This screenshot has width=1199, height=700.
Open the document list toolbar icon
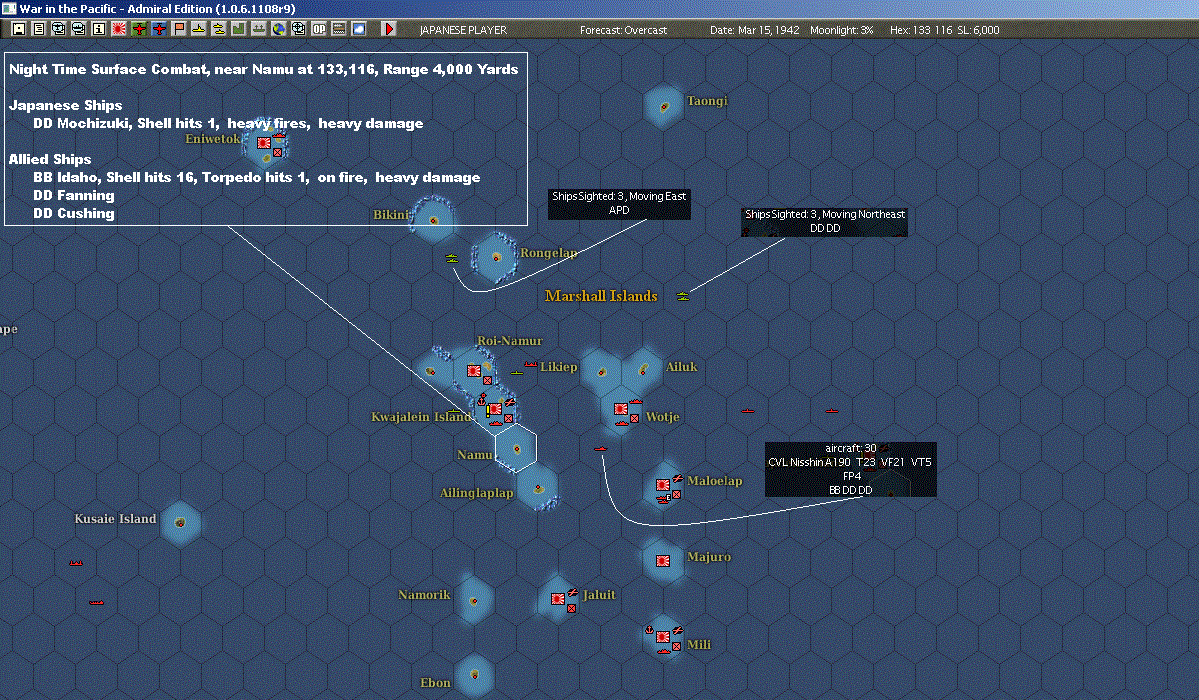pos(39,29)
